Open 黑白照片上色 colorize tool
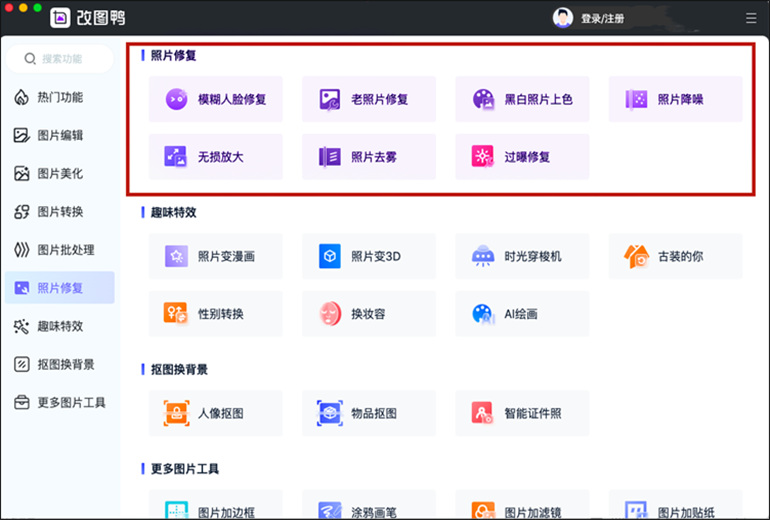The height and width of the screenshot is (520, 770). (522, 99)
